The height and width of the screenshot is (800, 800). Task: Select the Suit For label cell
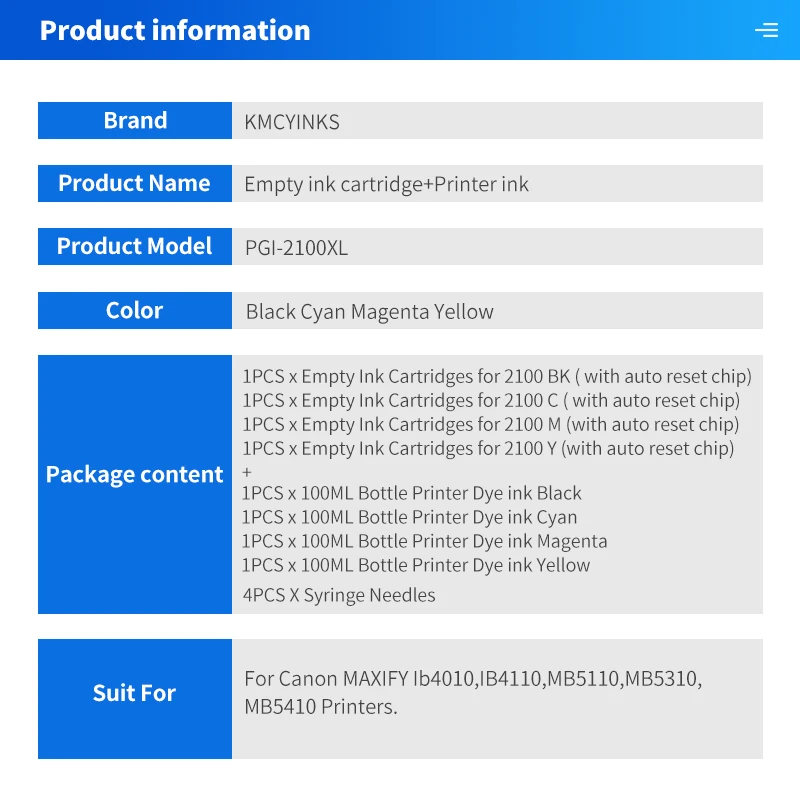pyautogui.click(x=135, y=699)
